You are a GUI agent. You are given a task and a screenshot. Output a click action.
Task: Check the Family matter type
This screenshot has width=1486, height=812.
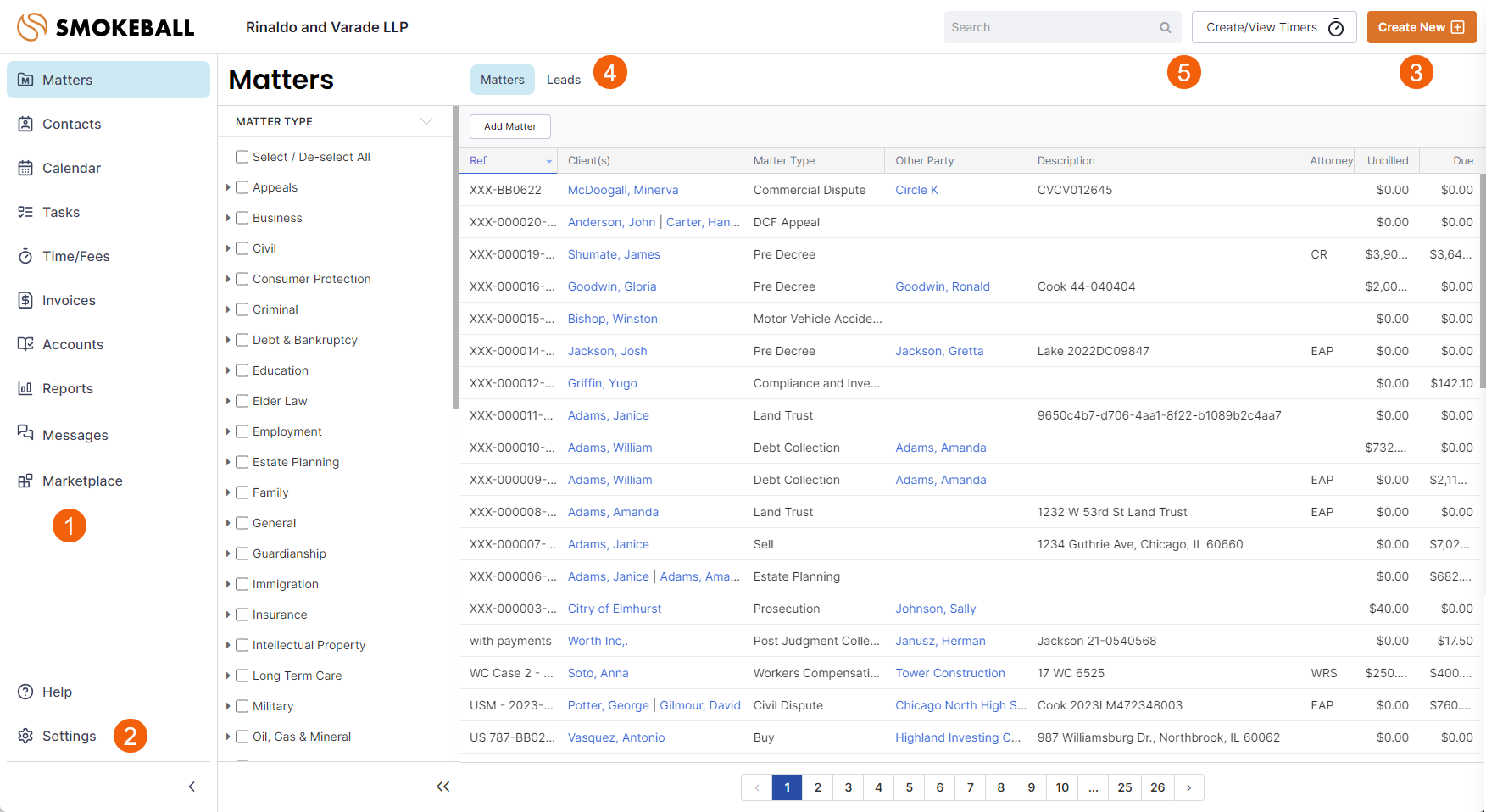pos(242,492)
